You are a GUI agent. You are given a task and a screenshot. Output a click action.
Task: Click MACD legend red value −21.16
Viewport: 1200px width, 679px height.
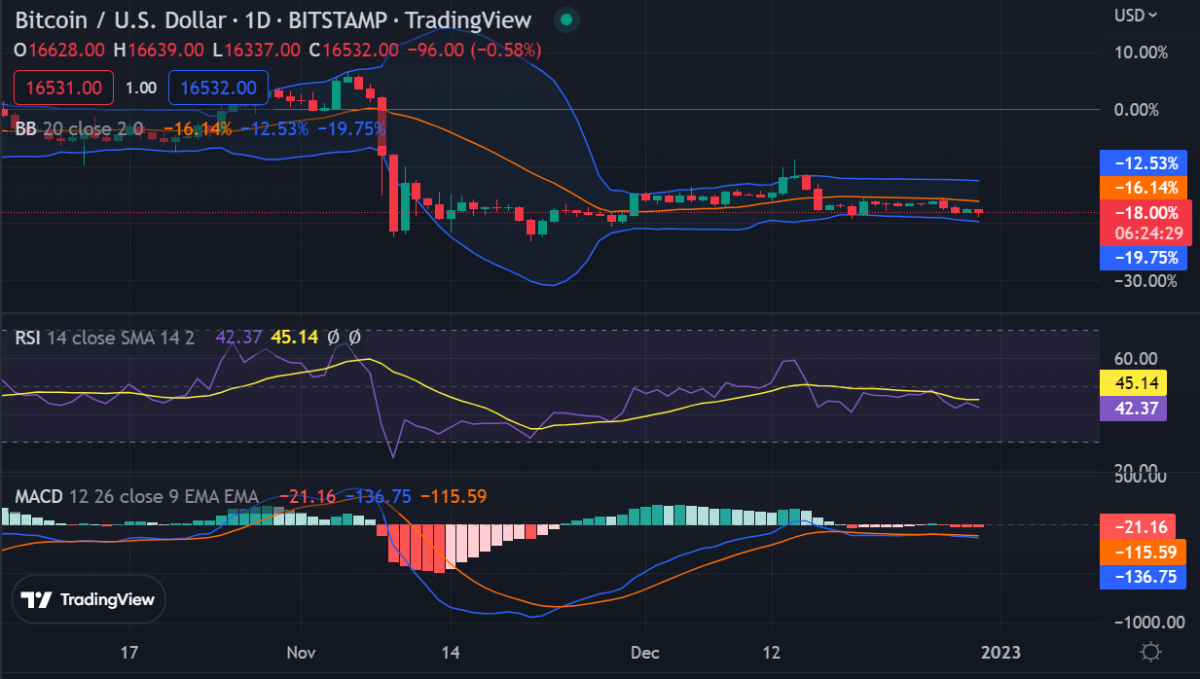307,496
